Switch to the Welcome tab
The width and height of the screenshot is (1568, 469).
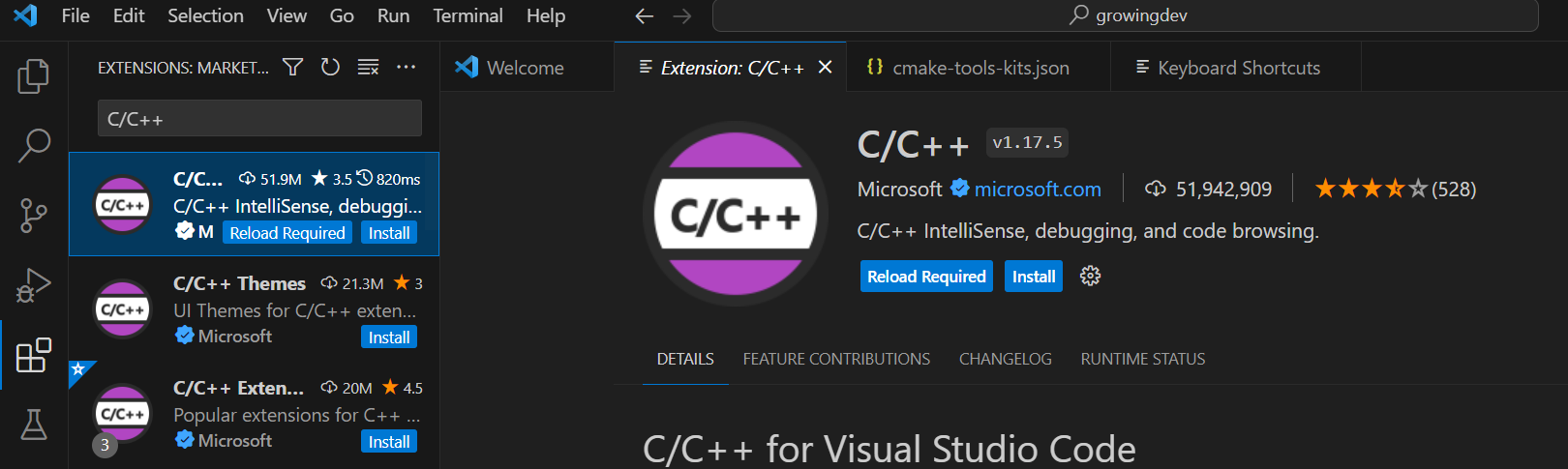click(x=527, y=67)
